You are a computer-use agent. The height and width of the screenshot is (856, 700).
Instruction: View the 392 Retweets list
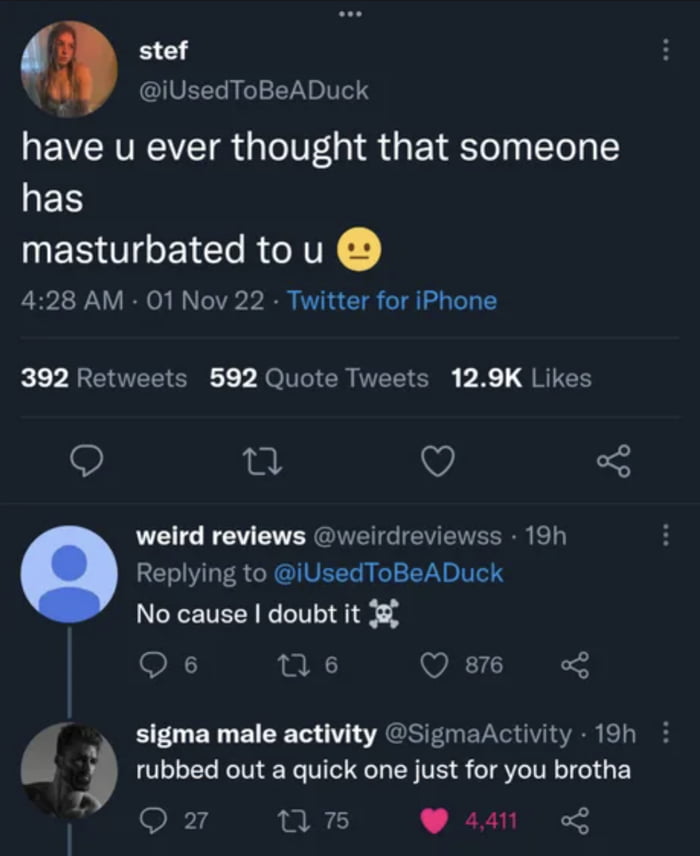[104, 378]
